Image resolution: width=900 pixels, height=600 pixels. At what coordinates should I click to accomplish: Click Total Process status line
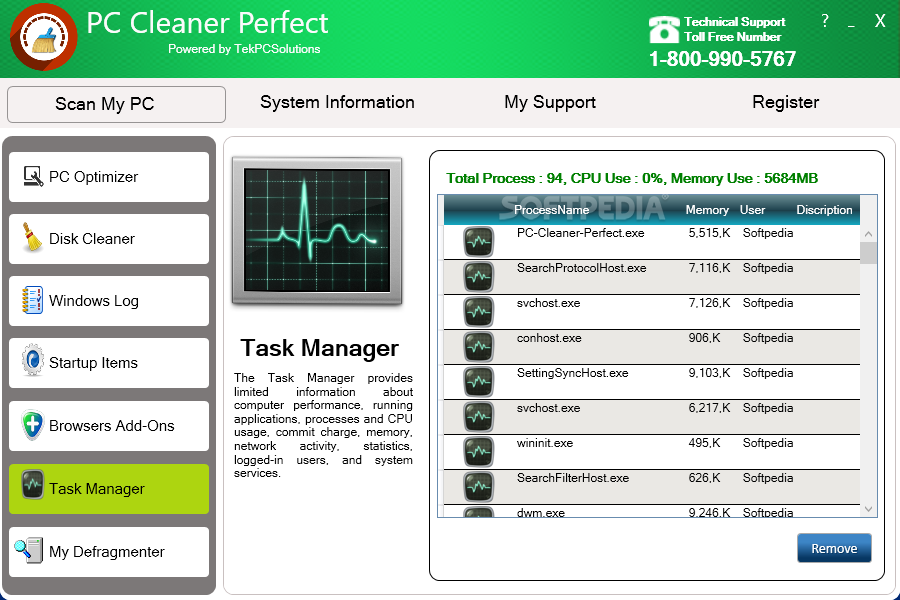tap(632, 178)
